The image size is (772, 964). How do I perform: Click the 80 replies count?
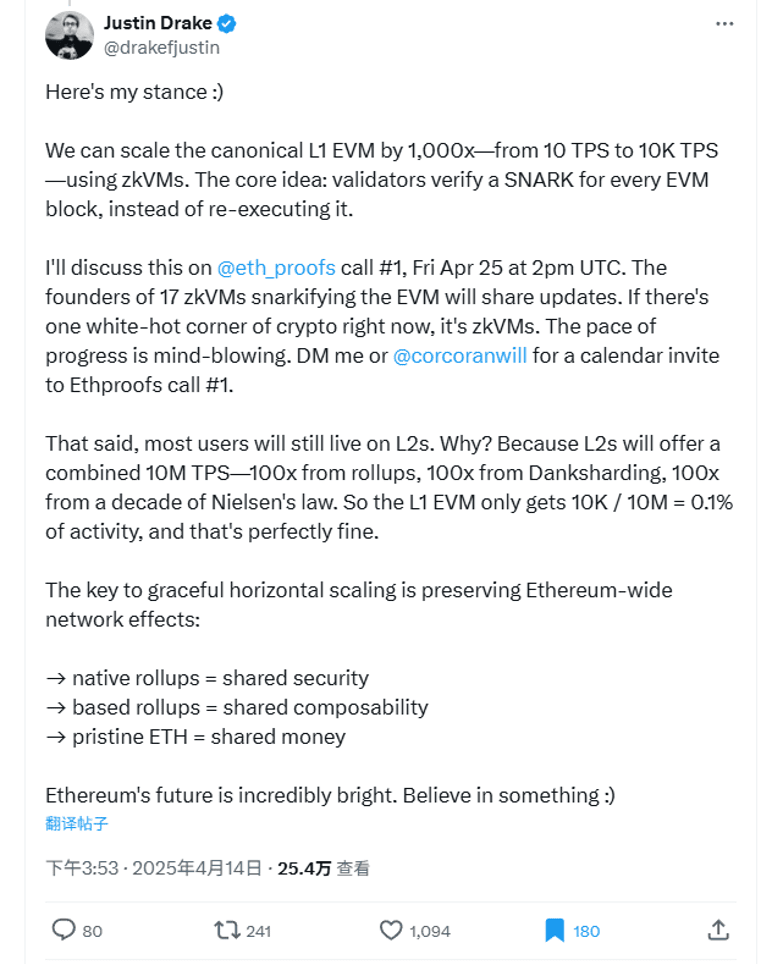tap(92, 931)
